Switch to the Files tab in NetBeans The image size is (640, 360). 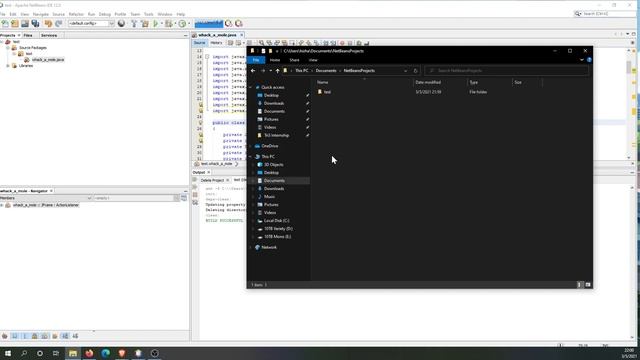tap(28, 36)
